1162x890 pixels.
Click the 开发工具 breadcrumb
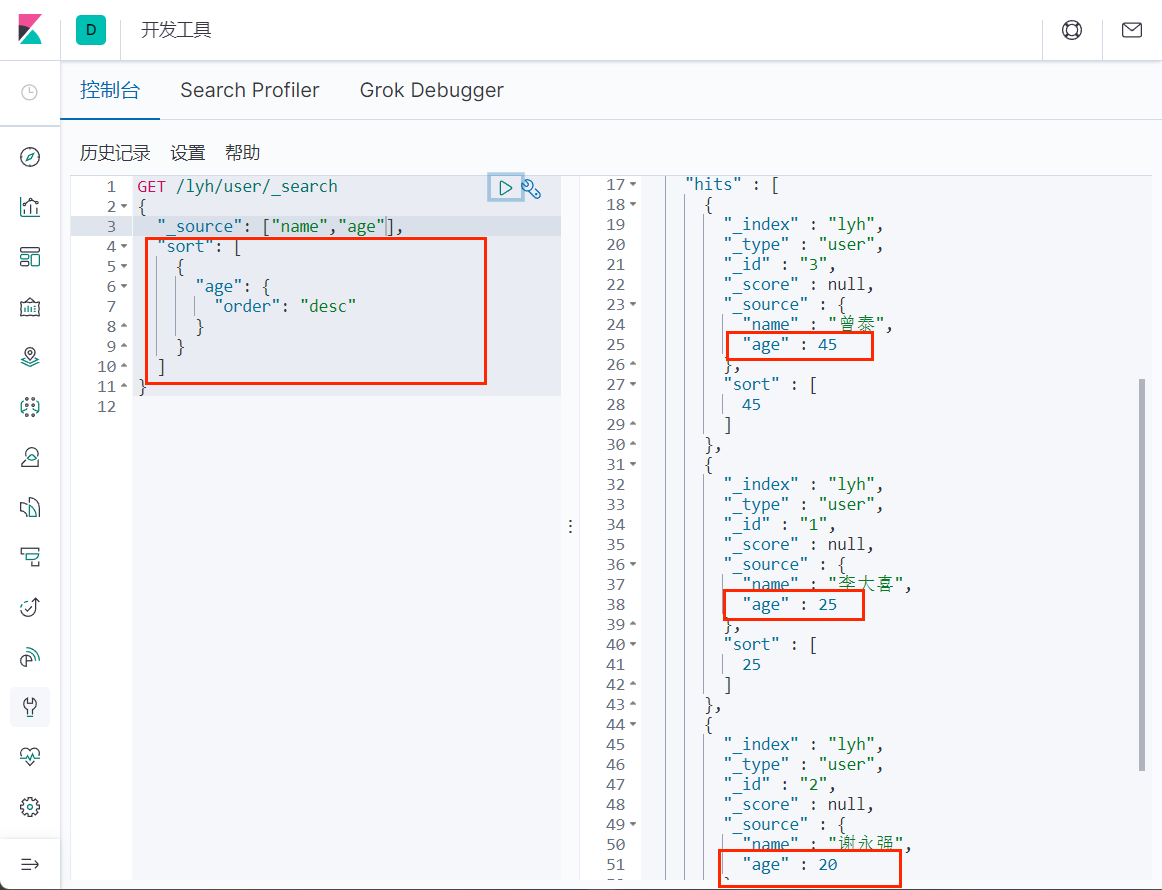176,30
